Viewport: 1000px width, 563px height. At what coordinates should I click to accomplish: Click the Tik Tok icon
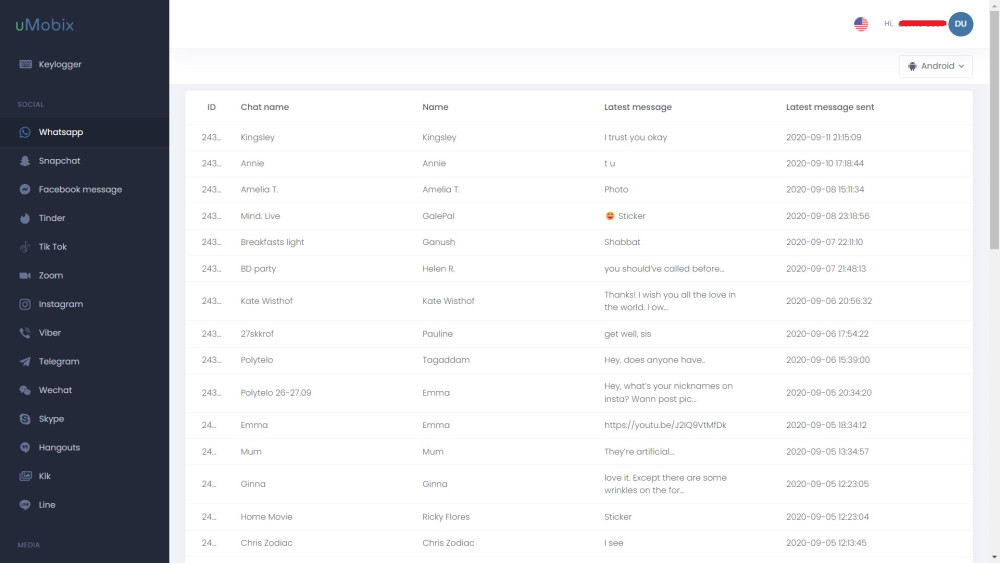[25, 247]
